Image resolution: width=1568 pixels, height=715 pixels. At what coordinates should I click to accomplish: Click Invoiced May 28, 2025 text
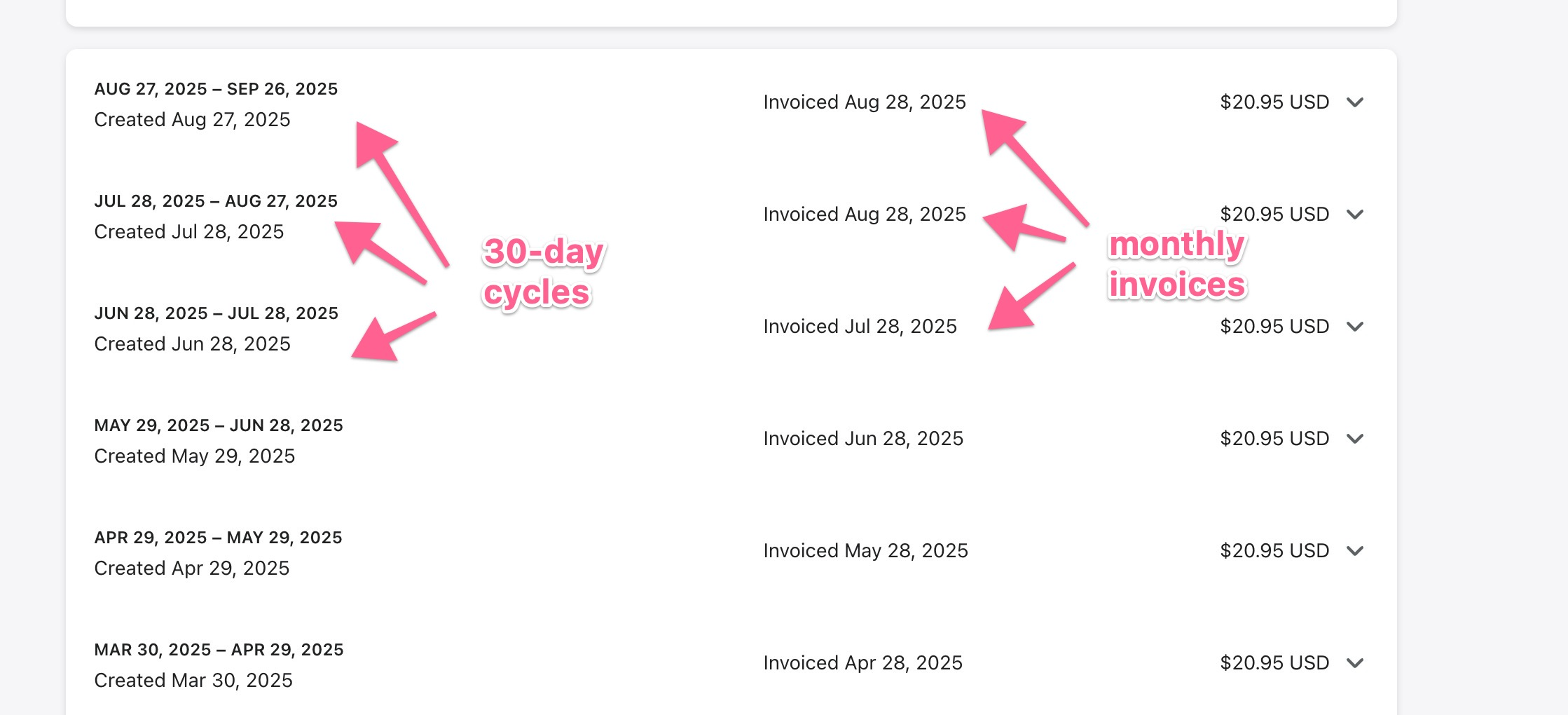pos(865,551)
